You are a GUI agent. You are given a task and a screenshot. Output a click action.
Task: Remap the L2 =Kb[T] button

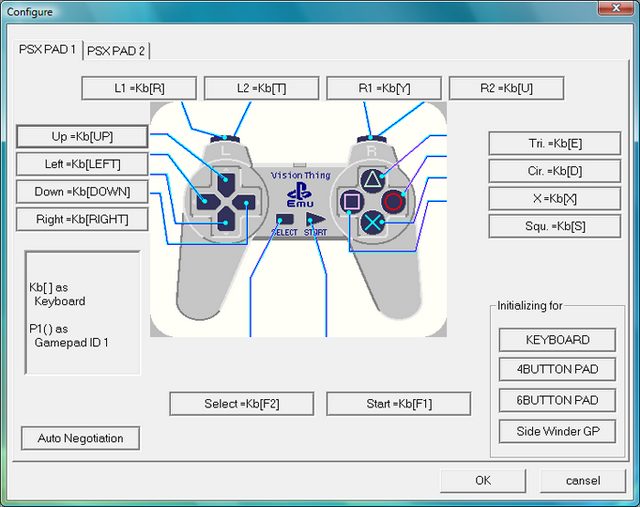[x=262, y=88]
